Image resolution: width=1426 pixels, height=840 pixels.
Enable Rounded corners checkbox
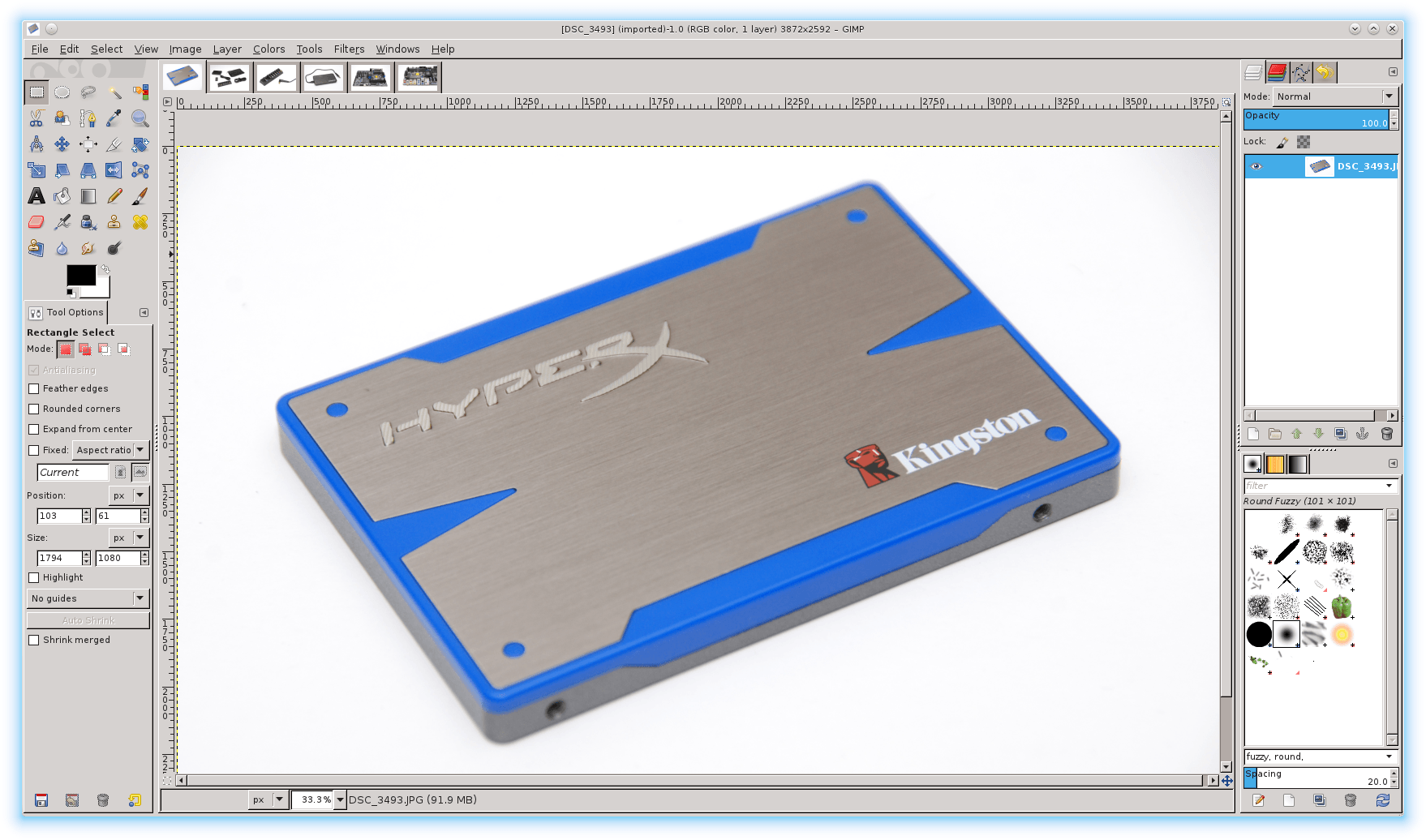coord(34,409)
